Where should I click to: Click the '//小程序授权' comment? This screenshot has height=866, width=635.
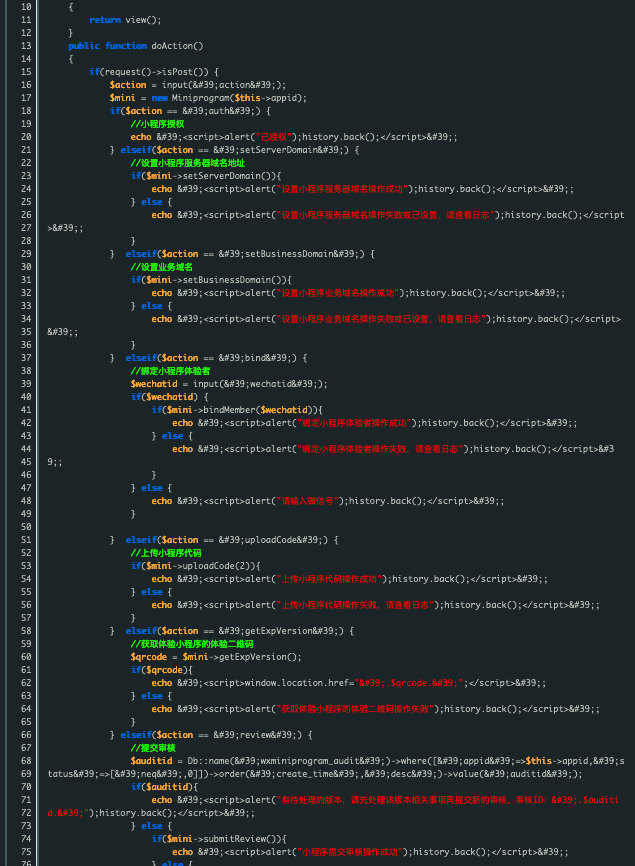157,124
